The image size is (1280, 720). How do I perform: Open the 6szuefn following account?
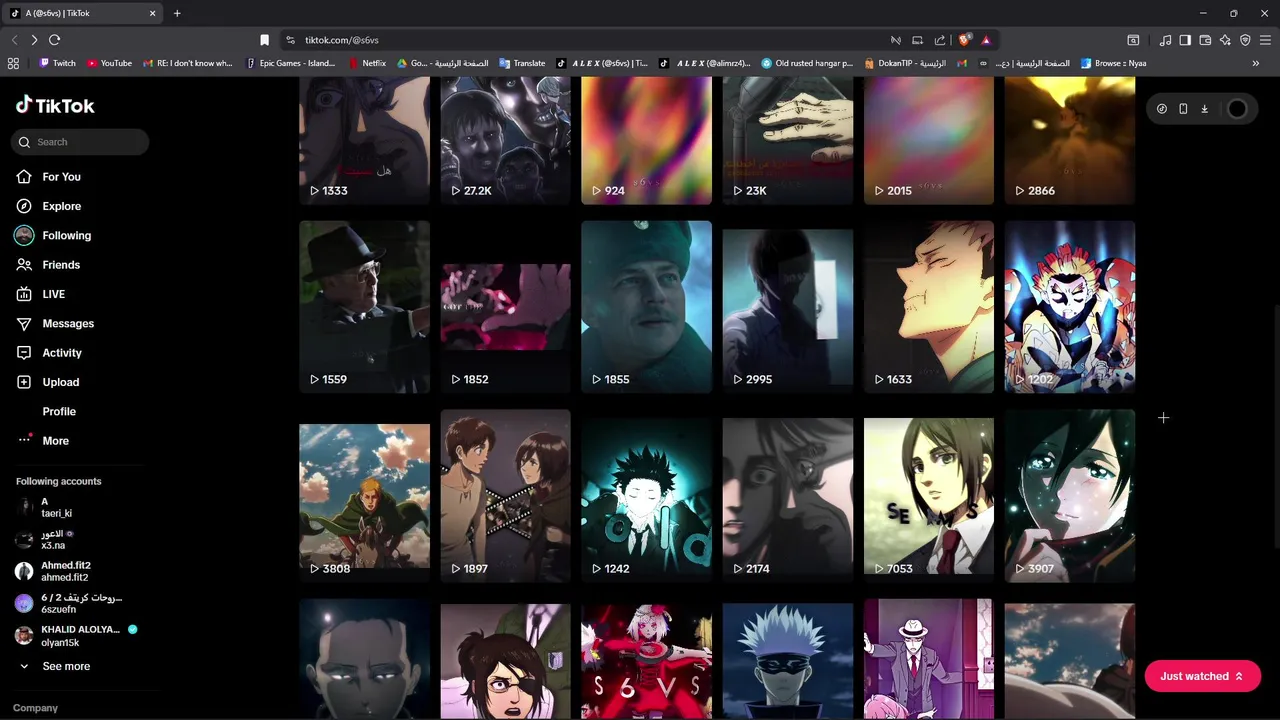pos(68,603)
